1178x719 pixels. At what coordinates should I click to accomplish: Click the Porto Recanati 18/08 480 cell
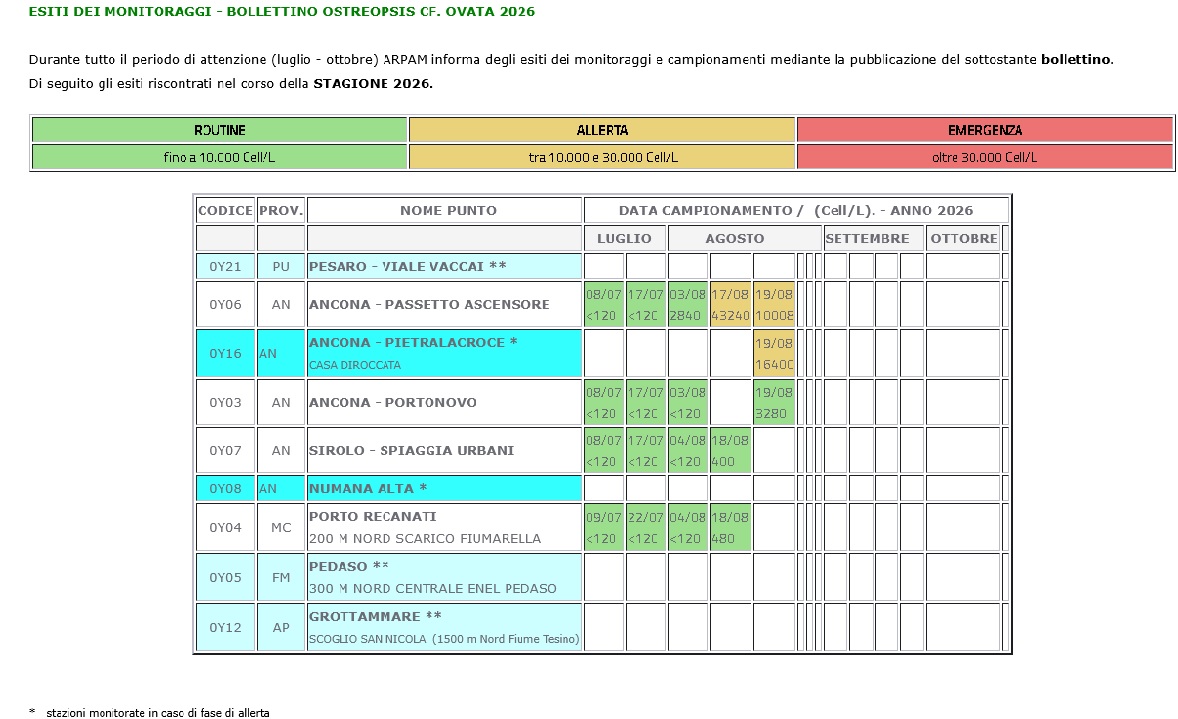pos(730,527)
